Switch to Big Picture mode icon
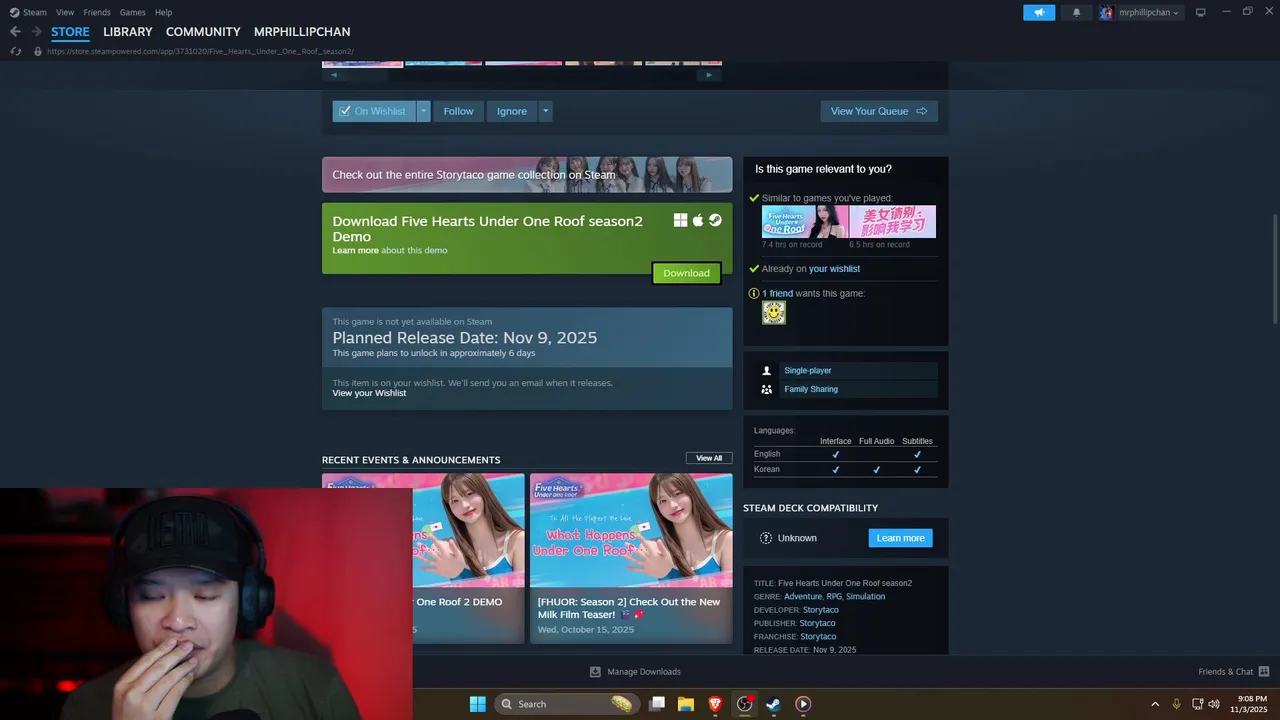The image size is (1280, 720). point(1201,12)
